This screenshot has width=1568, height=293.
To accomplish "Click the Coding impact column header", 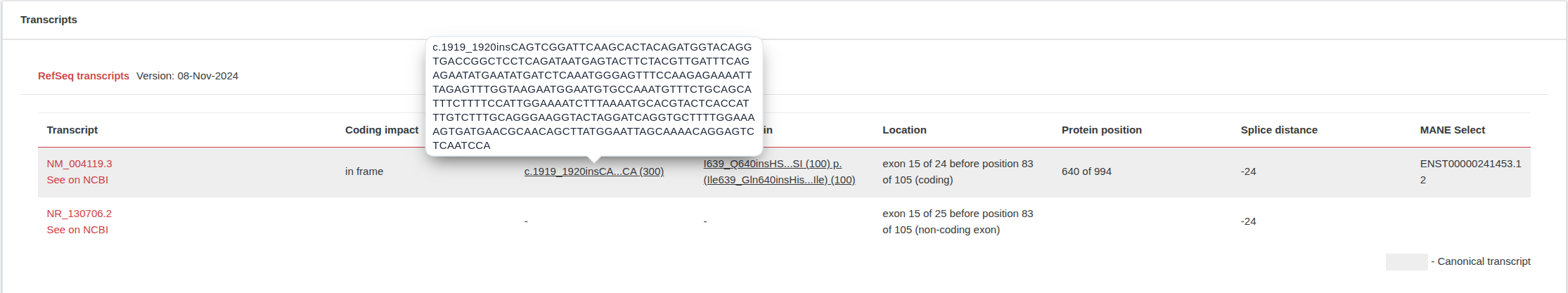I will [x=381, y=130].
